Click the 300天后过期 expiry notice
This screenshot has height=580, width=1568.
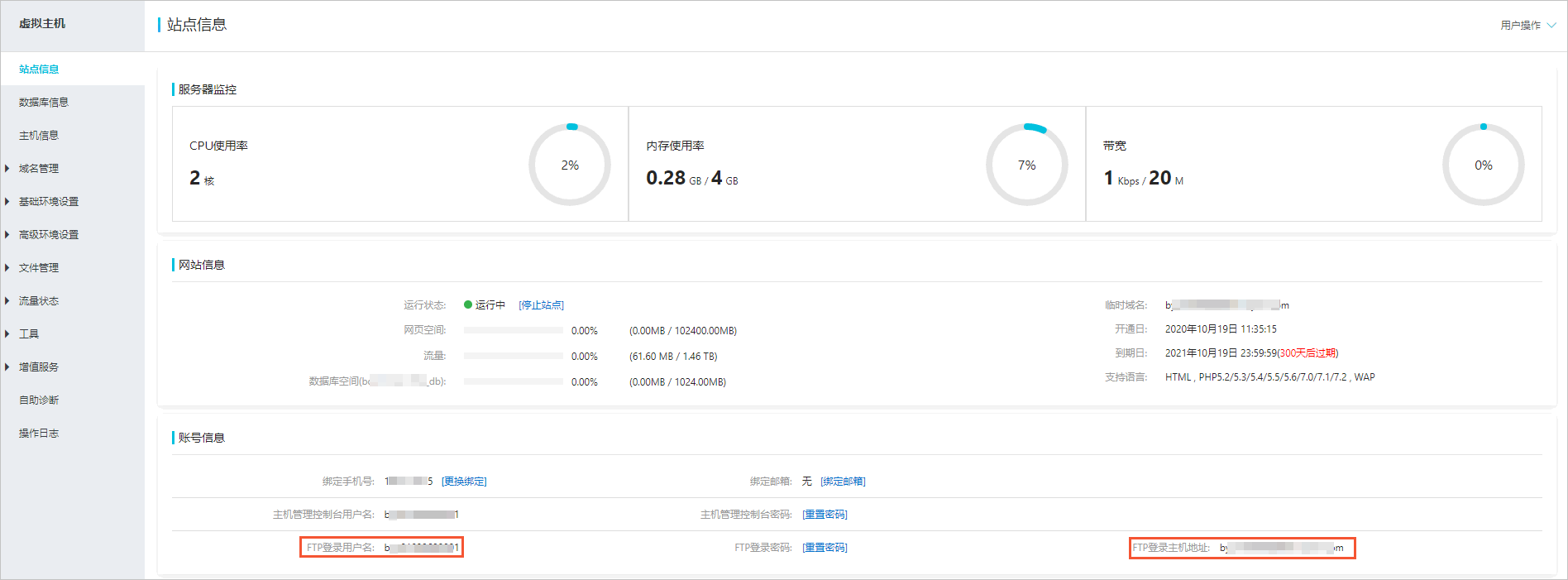pos(1307,353)
